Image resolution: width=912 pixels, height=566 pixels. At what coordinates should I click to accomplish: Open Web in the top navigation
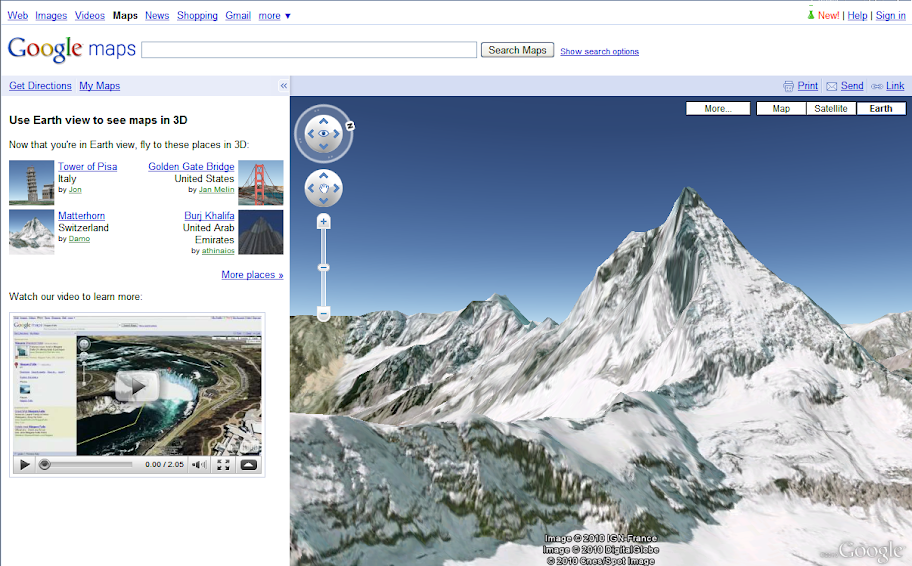[17, 16]
